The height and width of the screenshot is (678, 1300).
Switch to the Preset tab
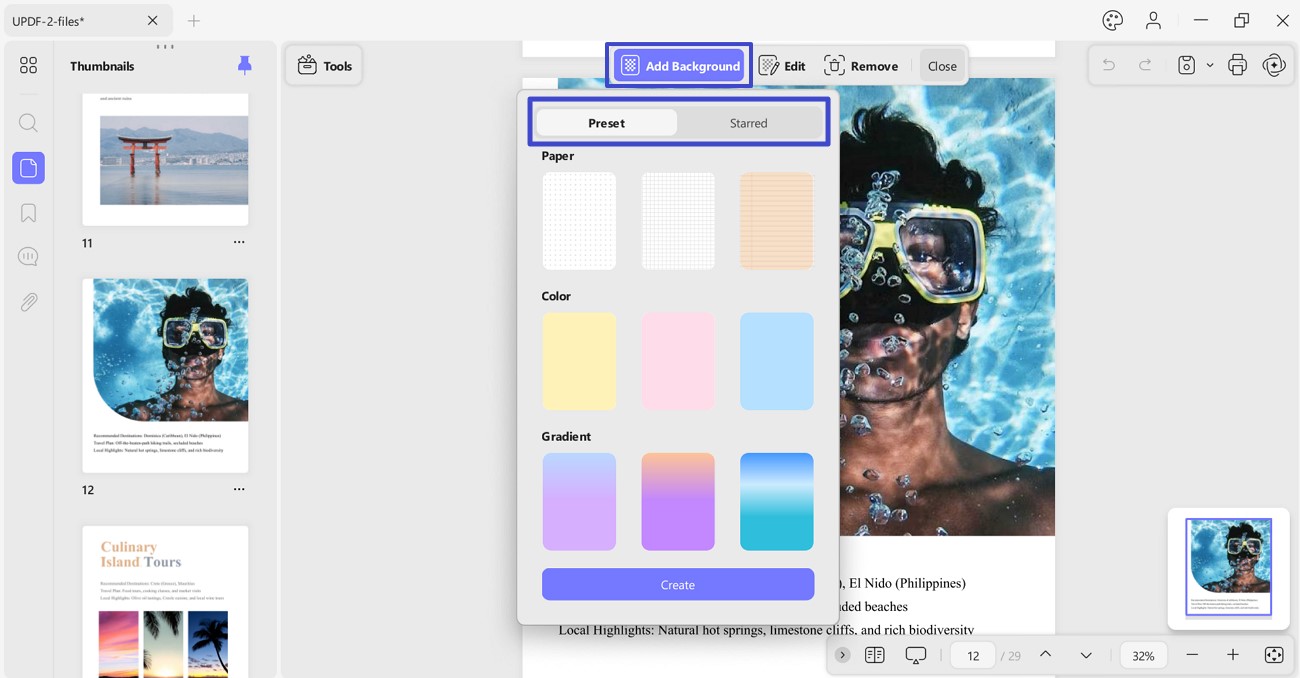[606, 123]
